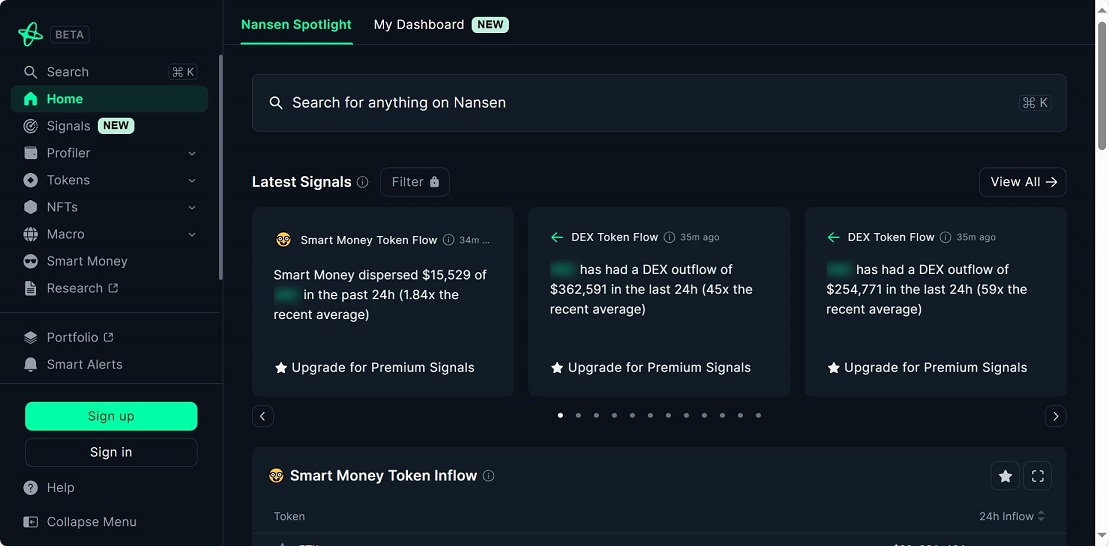Favorite the Smart Money Token Inflow widget
Image resolution: width=1109 pixels, height=546 pixels.
pos(1005,477)
